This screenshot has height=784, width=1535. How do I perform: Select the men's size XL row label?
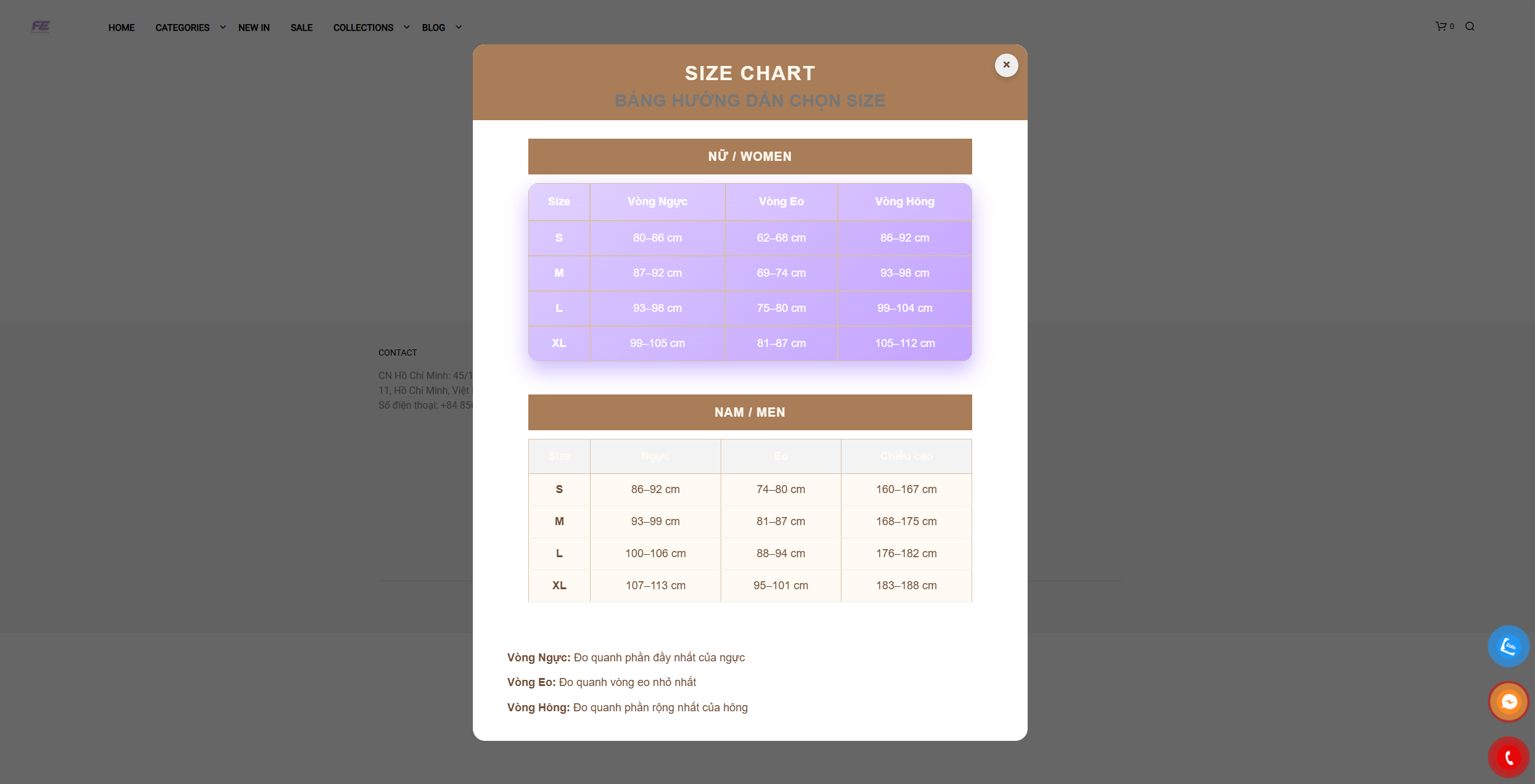559,586
